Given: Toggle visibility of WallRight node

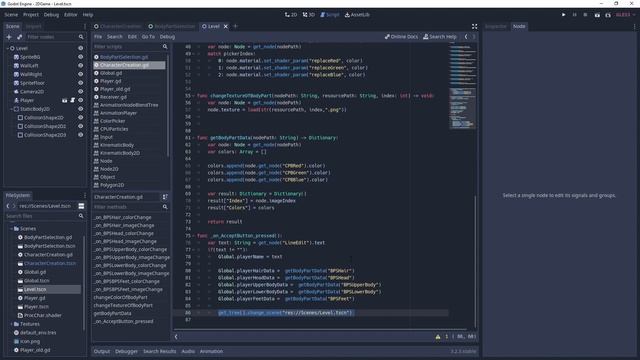Looking at the screenshot, I should tap(80, 74).
